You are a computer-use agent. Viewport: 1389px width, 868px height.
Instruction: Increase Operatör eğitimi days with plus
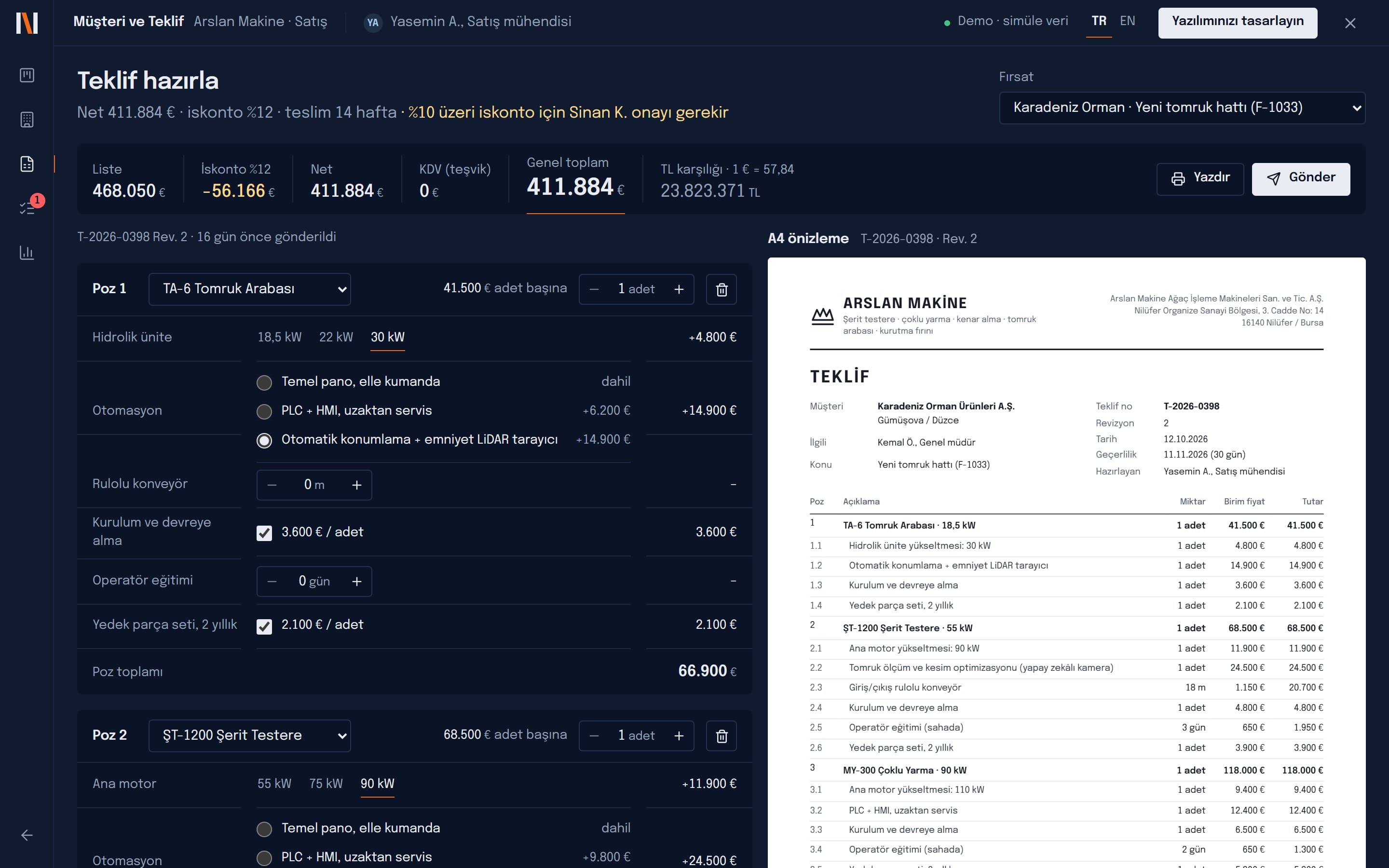tap(356, 582)
